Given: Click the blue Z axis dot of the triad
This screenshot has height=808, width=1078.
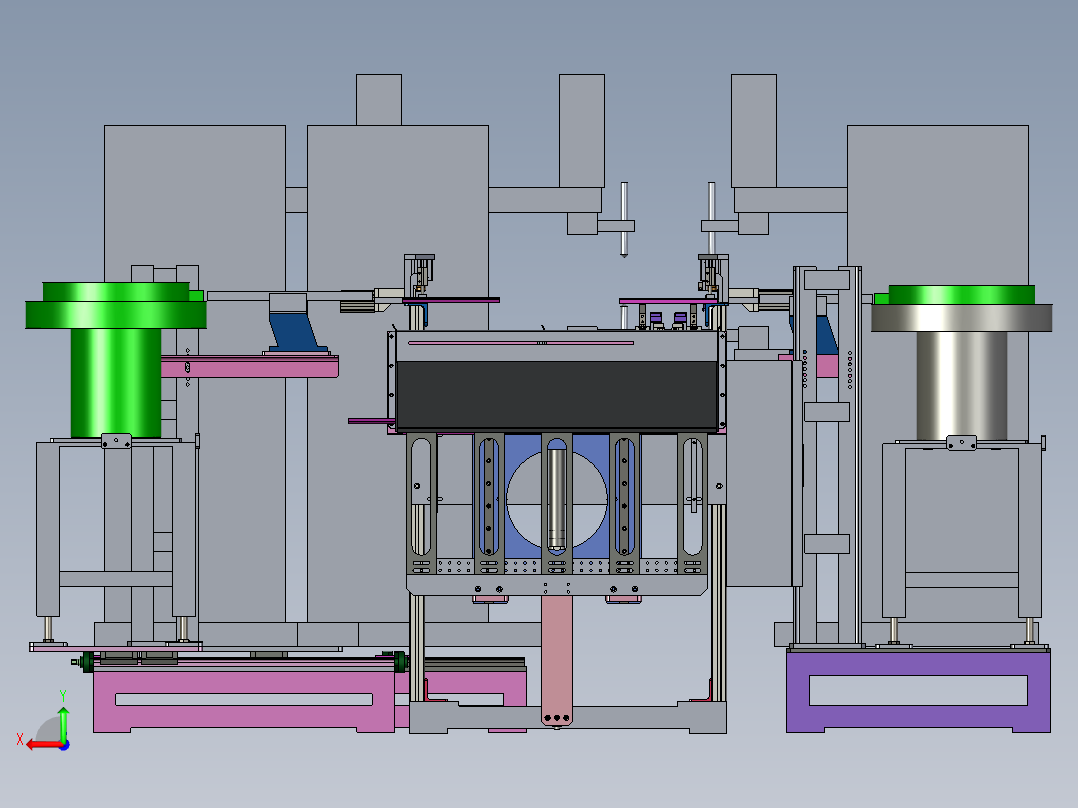Looking at the screenshot, I should (65, 745).
